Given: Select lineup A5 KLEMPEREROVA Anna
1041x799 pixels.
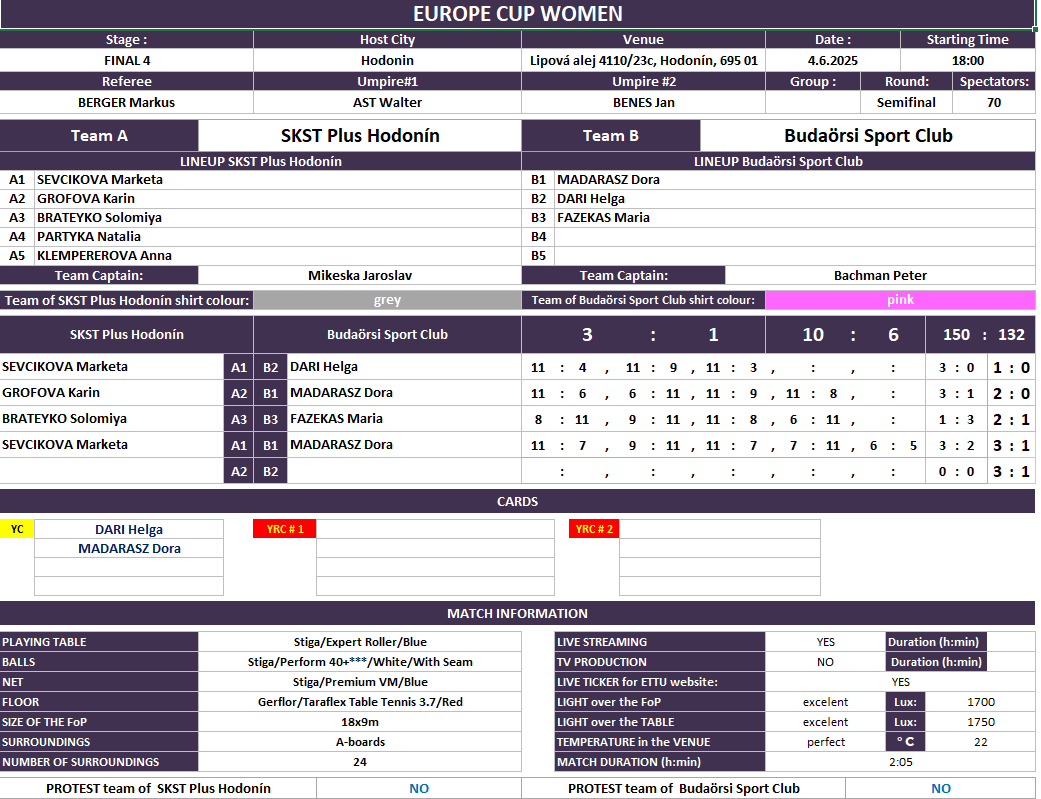Looking at the screenshot, I should pos(278,255).
